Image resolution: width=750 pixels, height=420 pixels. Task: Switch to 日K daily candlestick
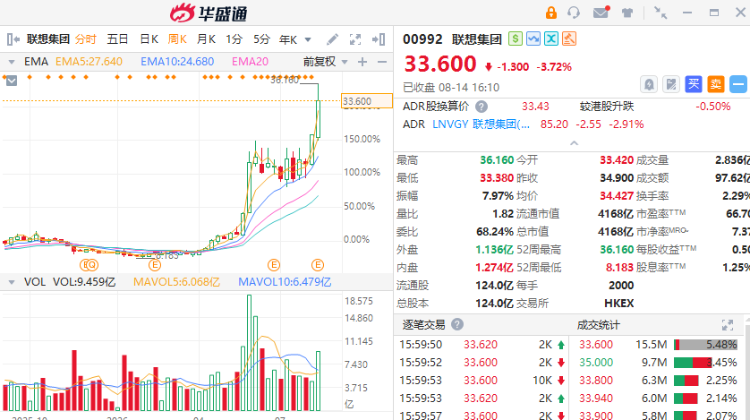tap(149, 39)
